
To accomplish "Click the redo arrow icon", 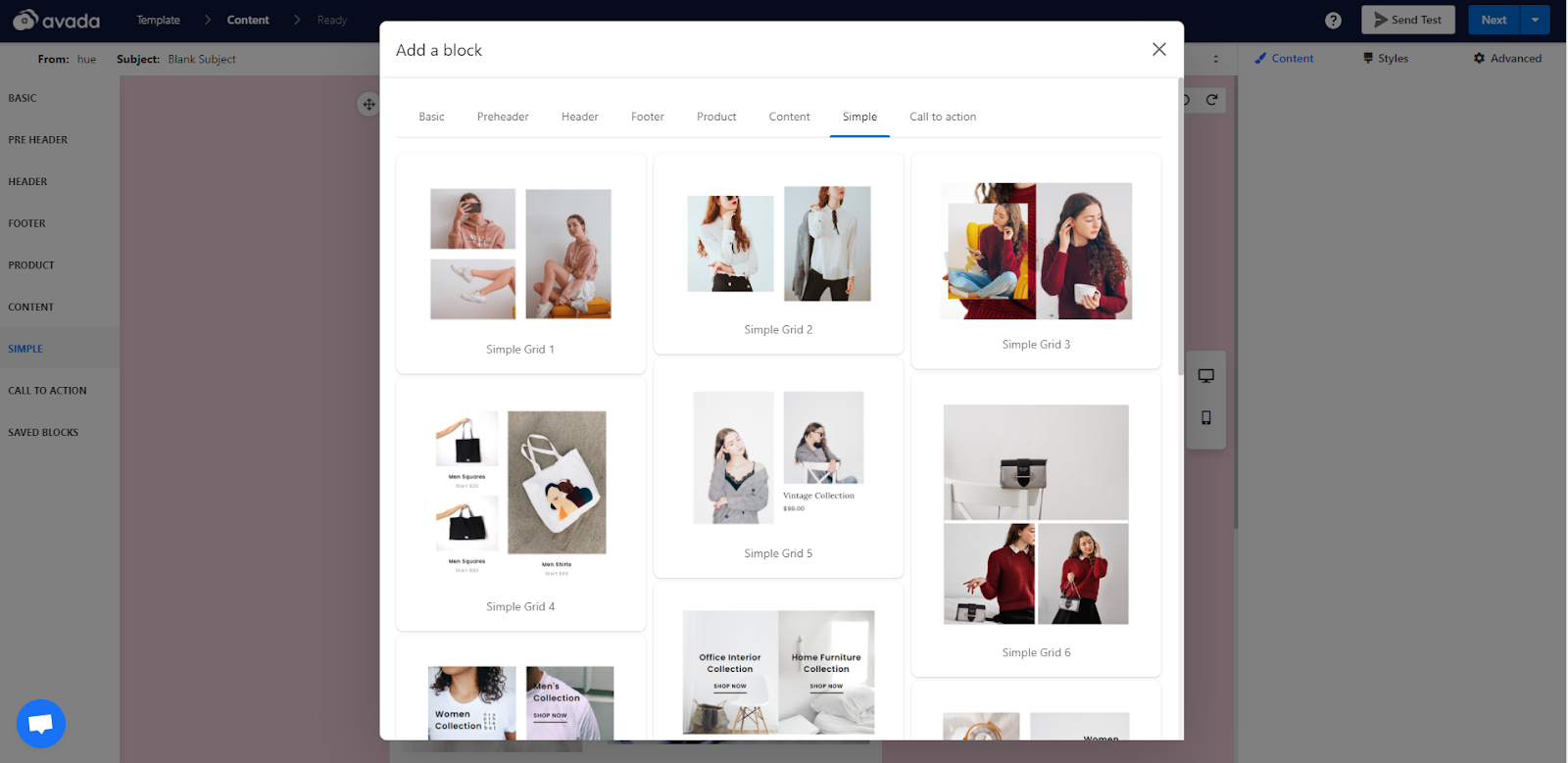I will click(1212, 100).
